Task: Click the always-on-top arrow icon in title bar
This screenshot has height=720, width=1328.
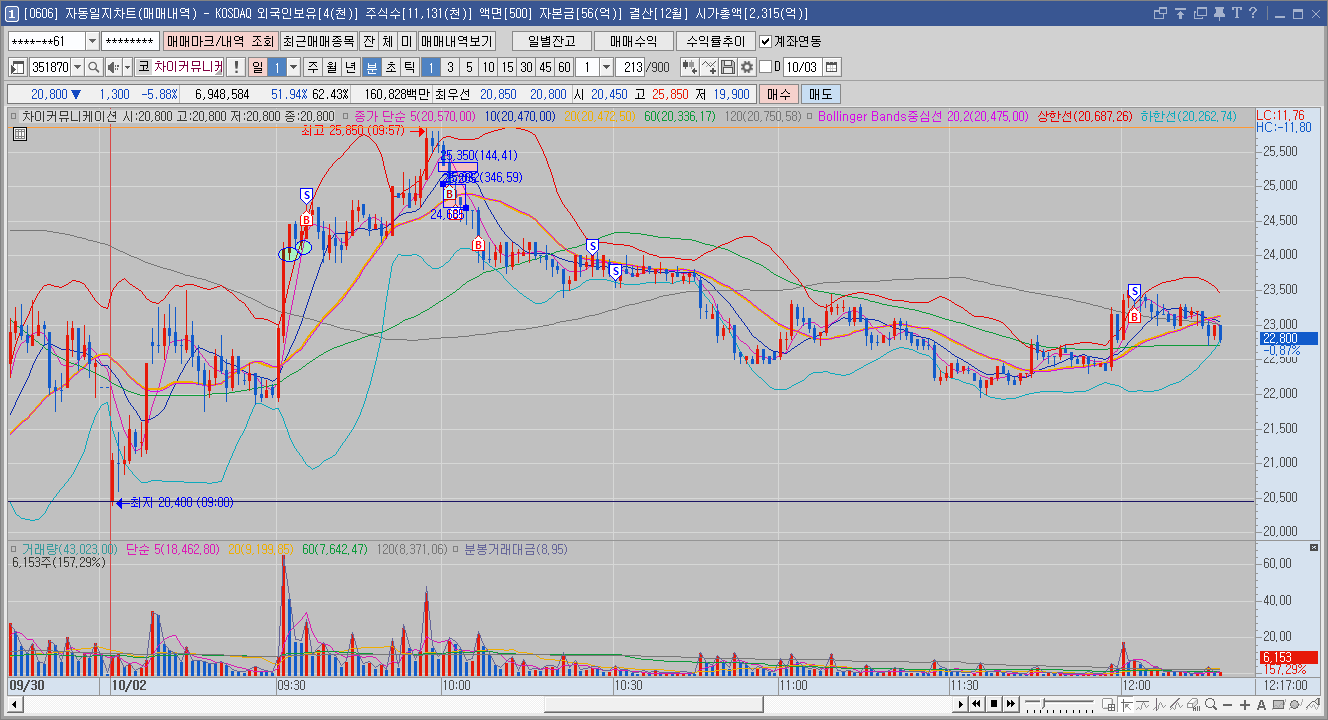Action: click(1180, 13)
